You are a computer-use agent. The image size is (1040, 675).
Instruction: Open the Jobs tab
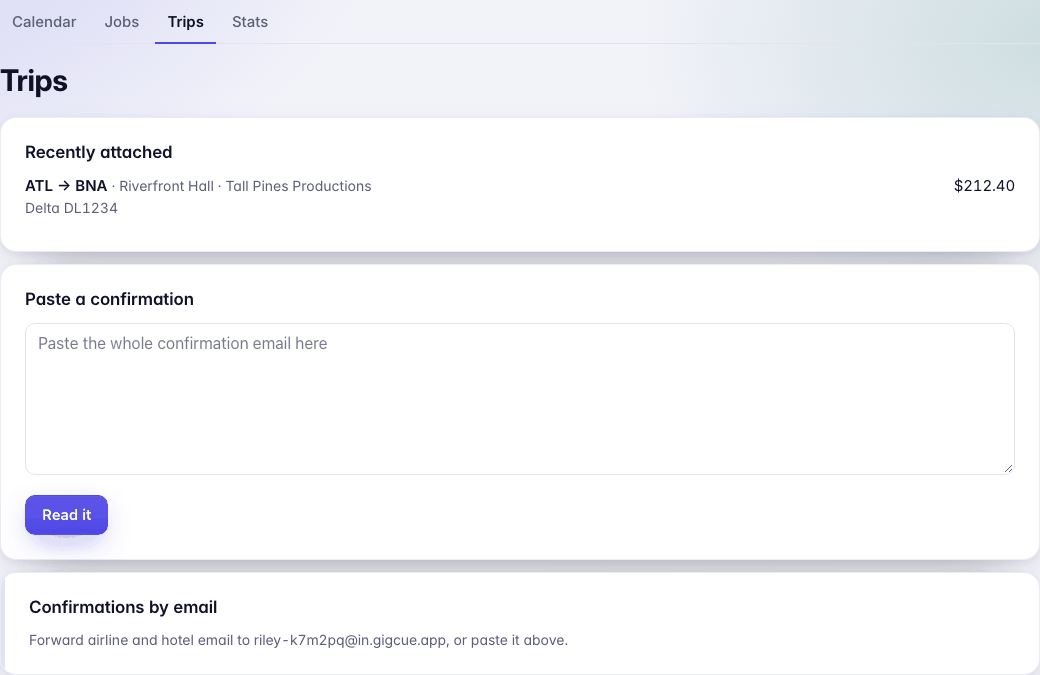[x=121, y=22]
